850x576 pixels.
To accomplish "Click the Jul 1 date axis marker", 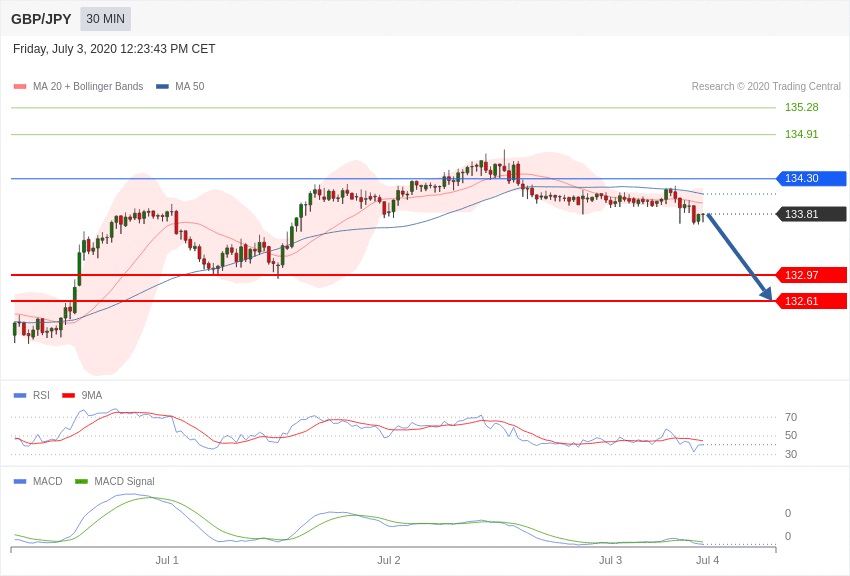I will coord(167,560).
